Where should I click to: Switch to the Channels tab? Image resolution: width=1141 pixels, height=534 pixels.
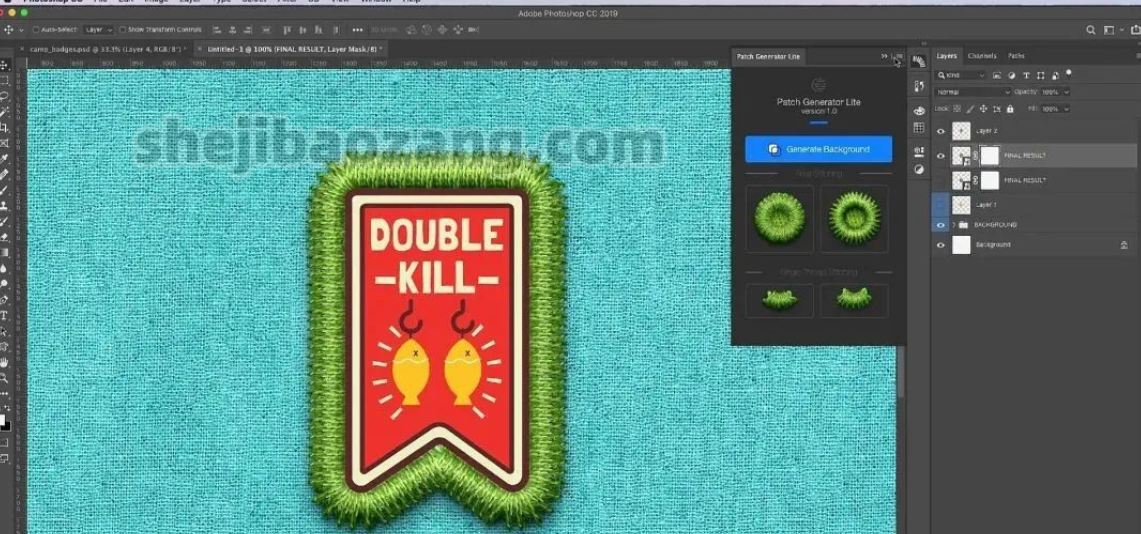point(982,56)
